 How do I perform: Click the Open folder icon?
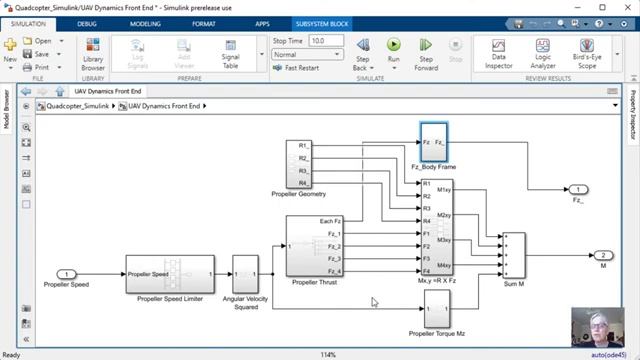27,41
